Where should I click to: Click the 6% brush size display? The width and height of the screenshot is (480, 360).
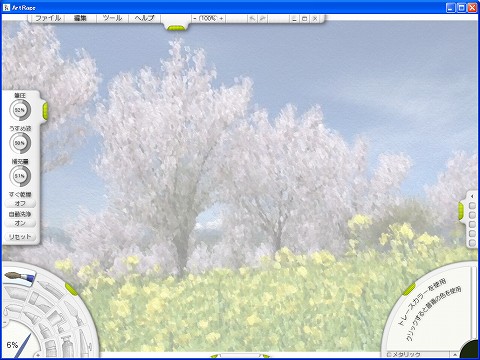tap(12, 345)
